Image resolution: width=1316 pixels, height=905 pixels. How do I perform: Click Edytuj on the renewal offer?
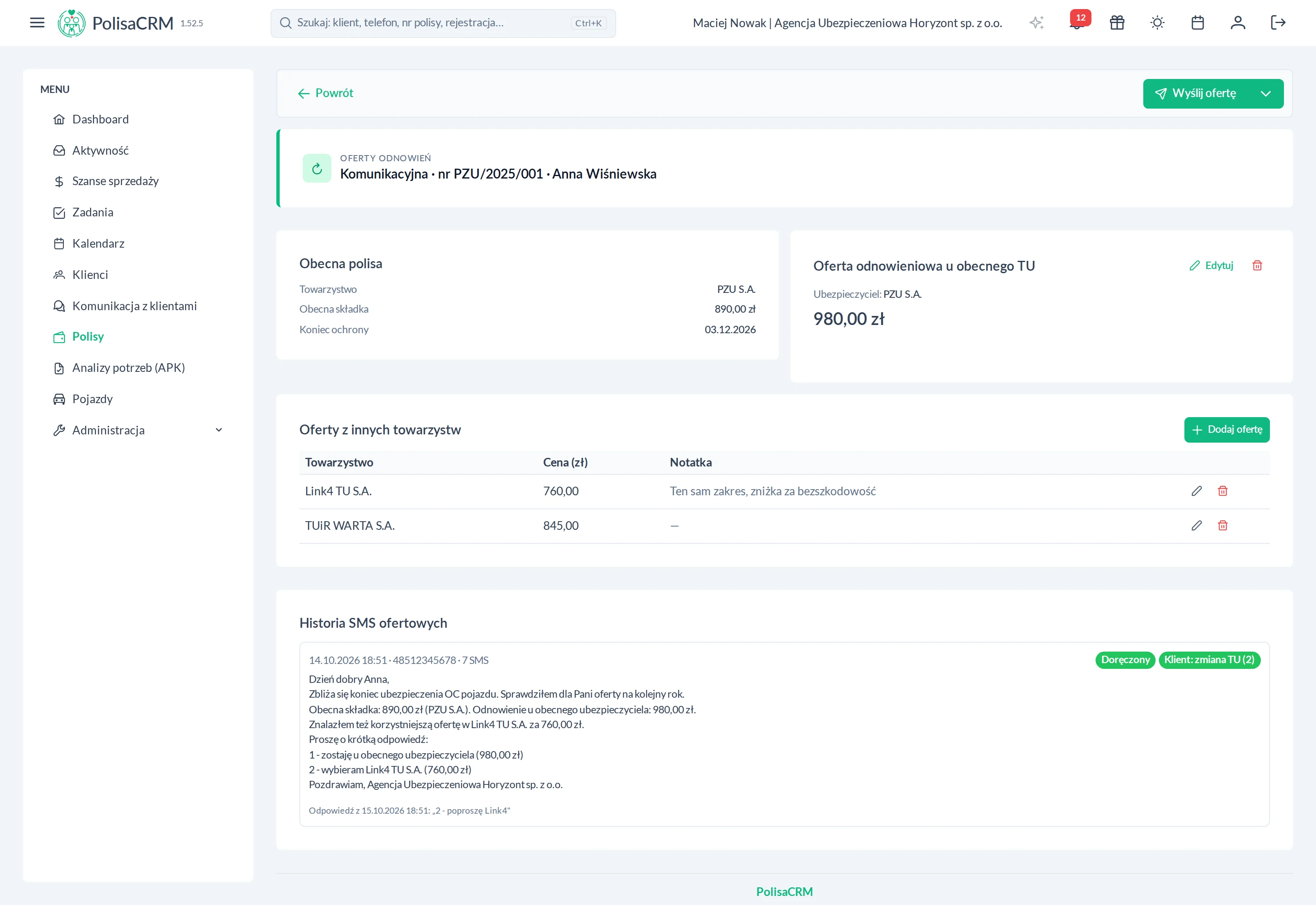tap(1211, 265)
